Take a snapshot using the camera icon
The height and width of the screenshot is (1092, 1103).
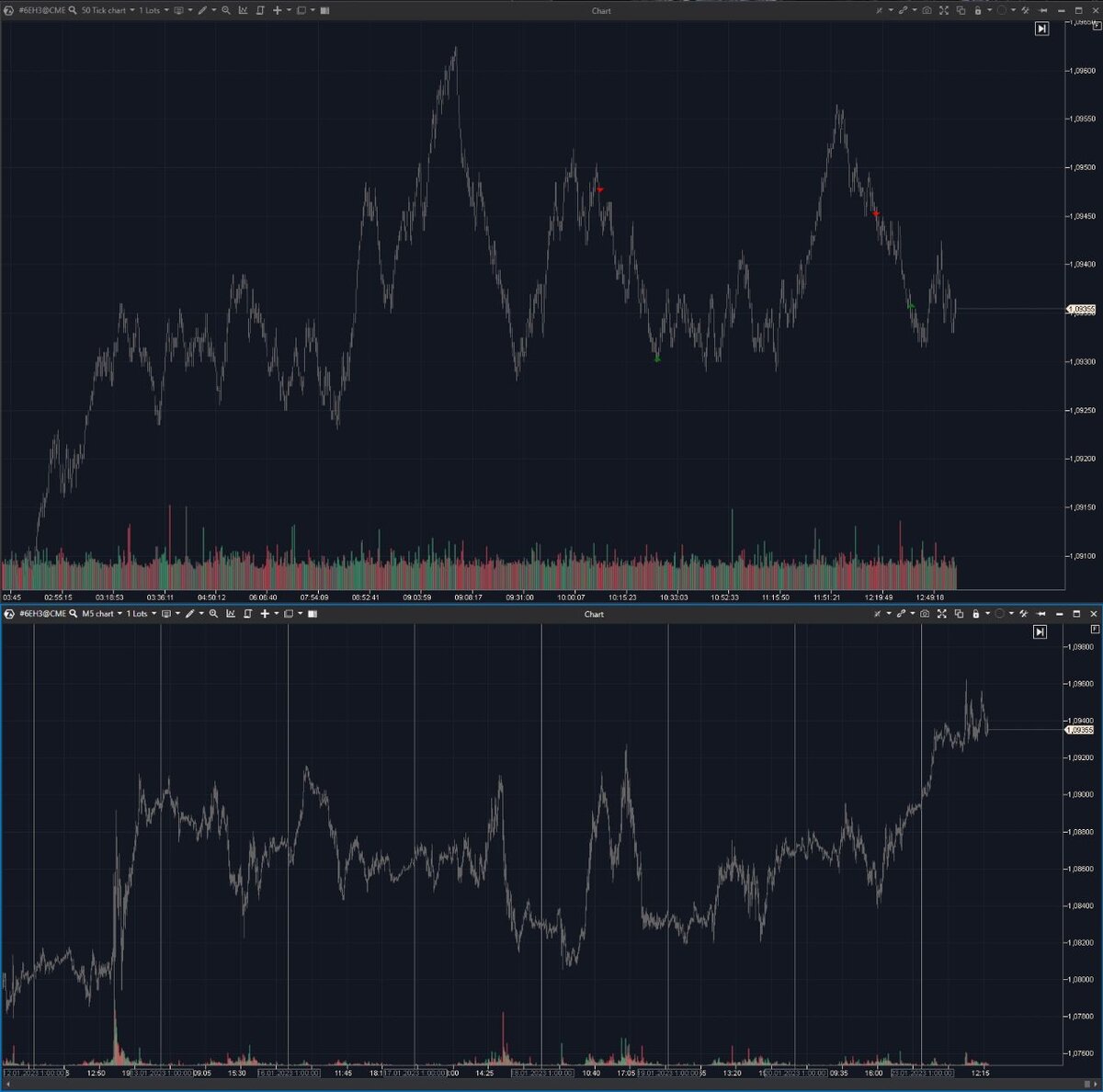[927, 8]
